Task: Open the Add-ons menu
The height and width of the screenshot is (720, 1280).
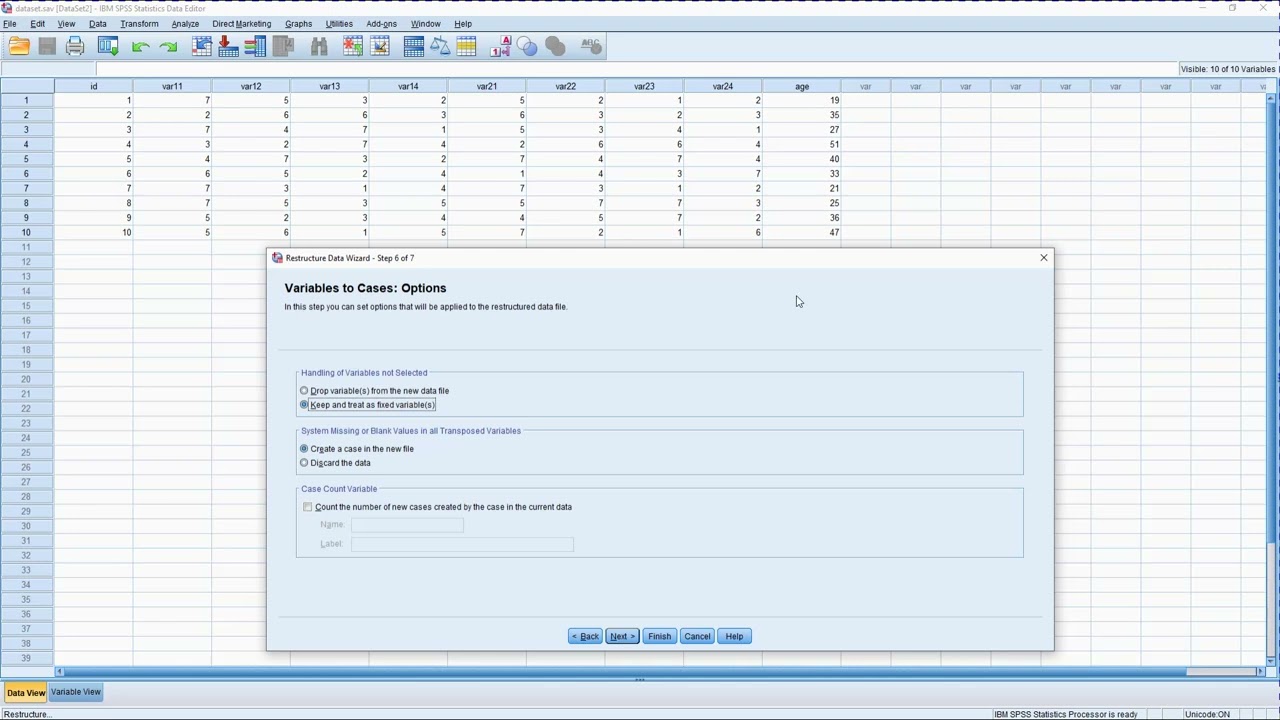Action: [x=381, y=23]
